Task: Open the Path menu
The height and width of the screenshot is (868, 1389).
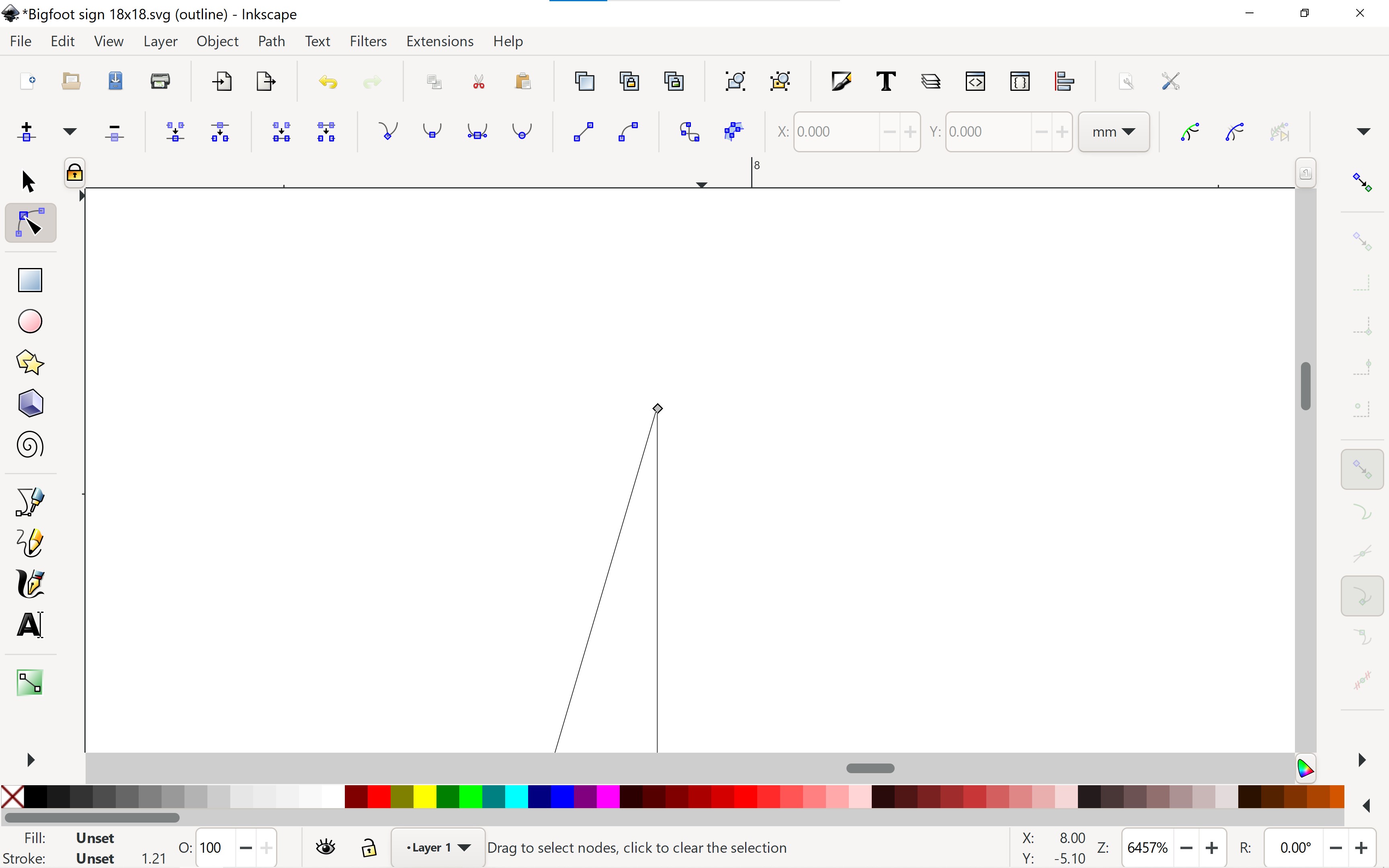Action: (x=271, y=41)
